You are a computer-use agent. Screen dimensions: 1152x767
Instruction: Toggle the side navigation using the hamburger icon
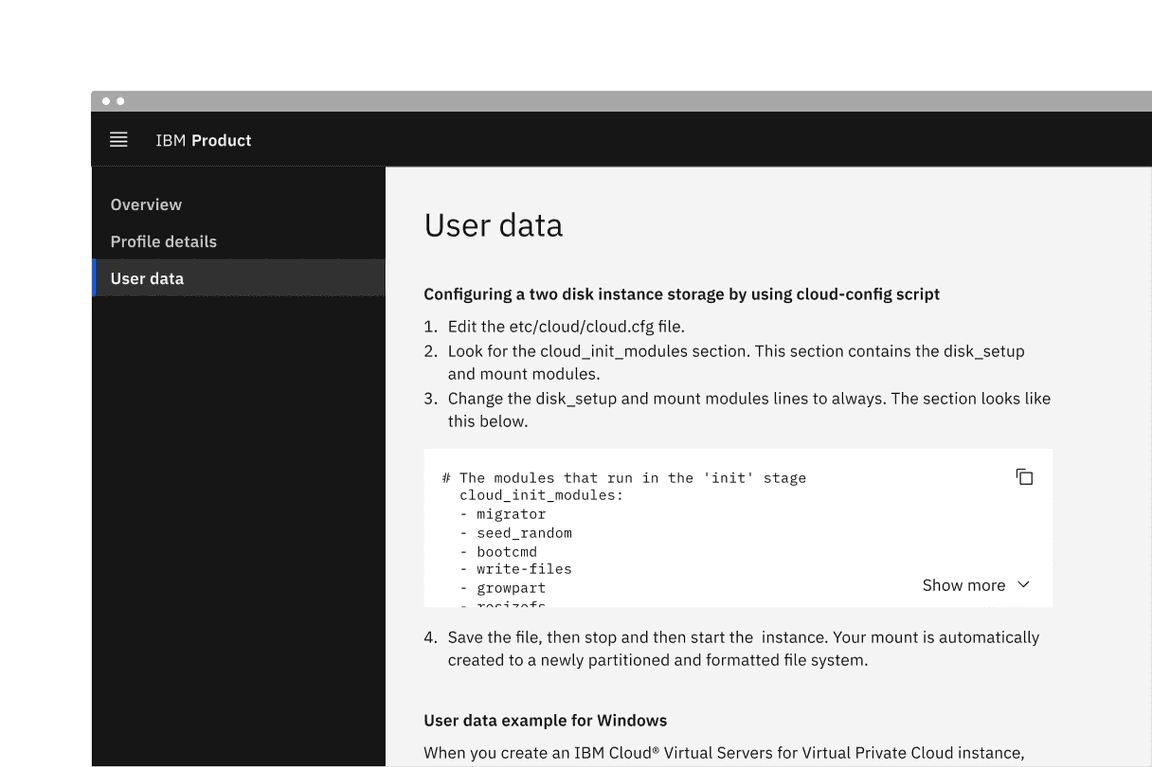[118, 139]
